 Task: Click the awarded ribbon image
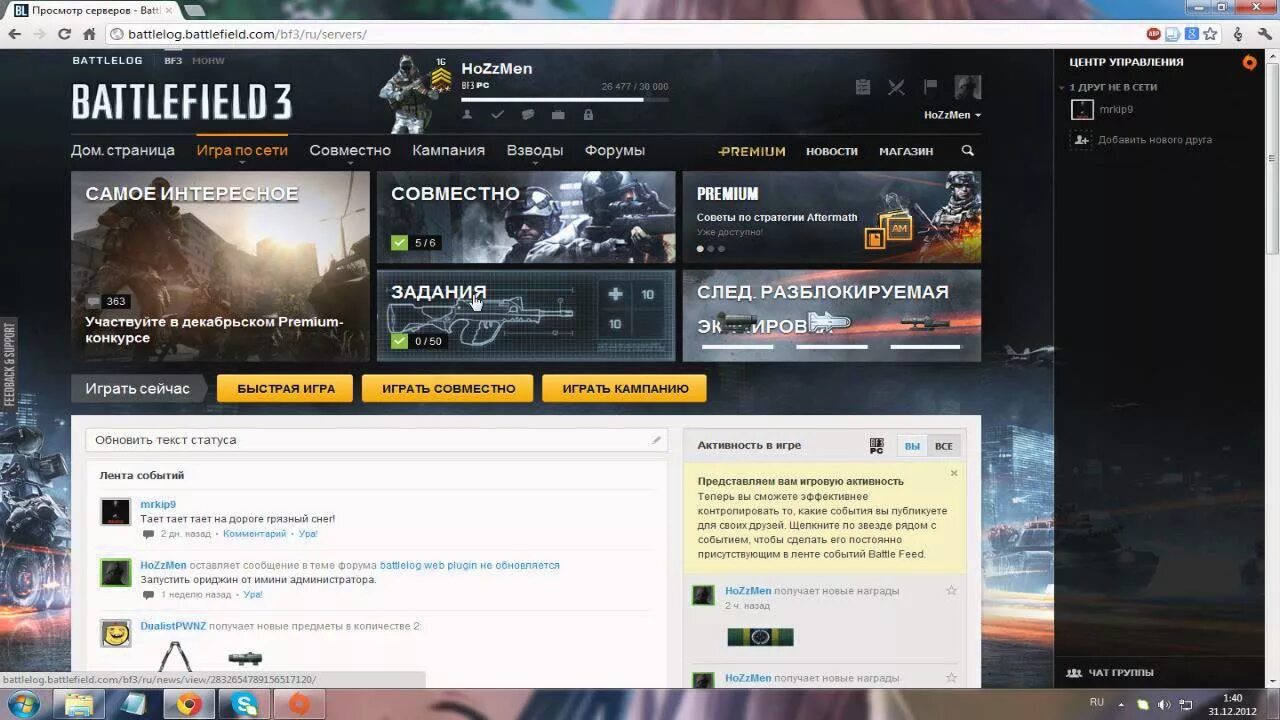pos(760,637)
